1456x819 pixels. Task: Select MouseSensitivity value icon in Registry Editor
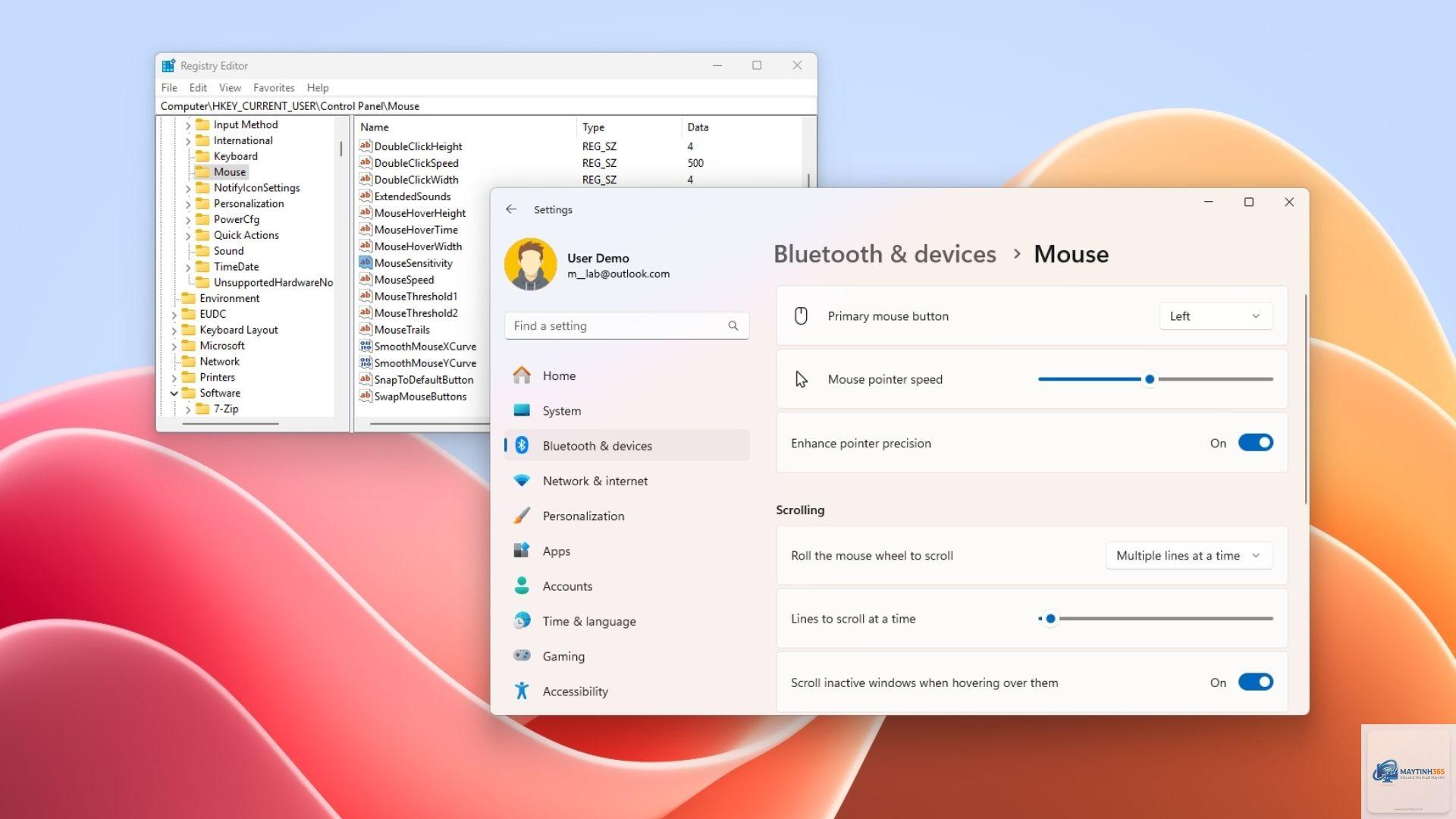click(365, 262)
